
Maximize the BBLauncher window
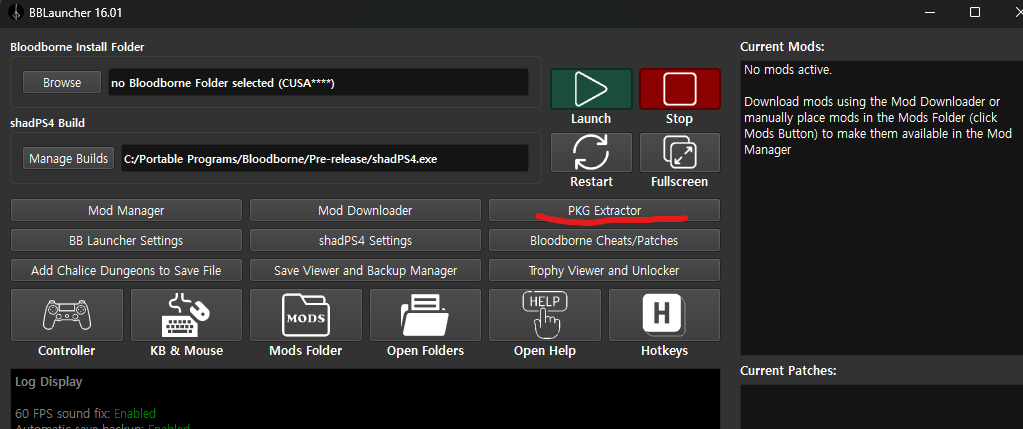[x=975, y=12]
